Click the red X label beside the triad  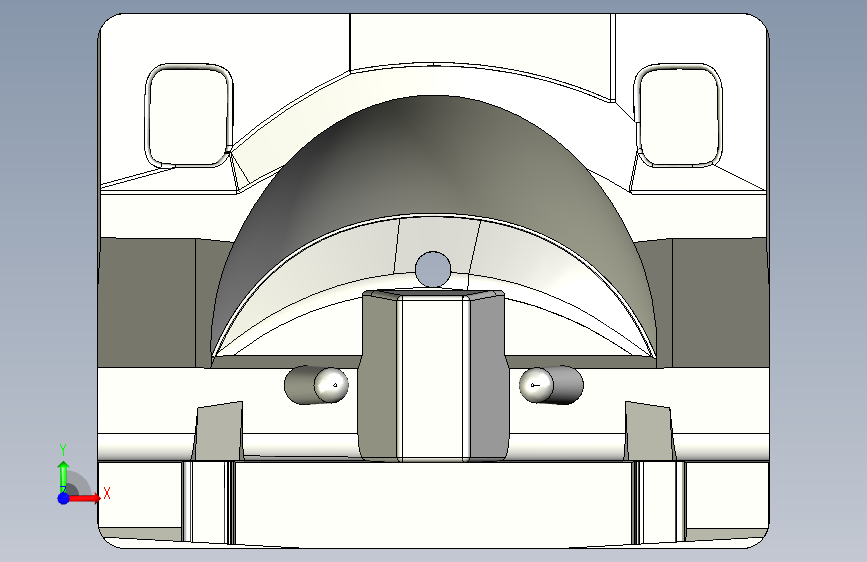(x=107, y=493)
